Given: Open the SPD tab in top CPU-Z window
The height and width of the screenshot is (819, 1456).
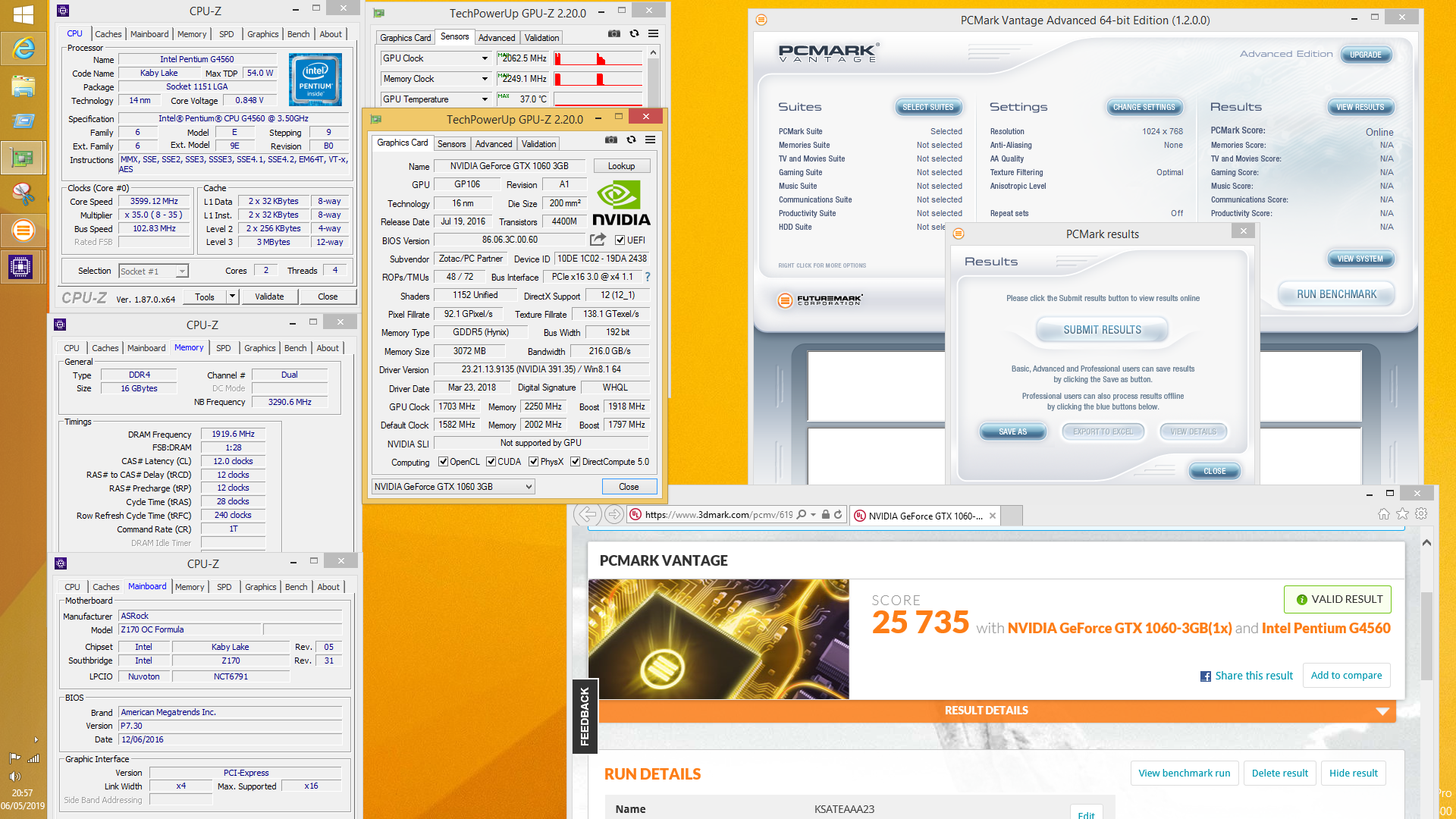Looking at the screenshot, I should (226, 34).
